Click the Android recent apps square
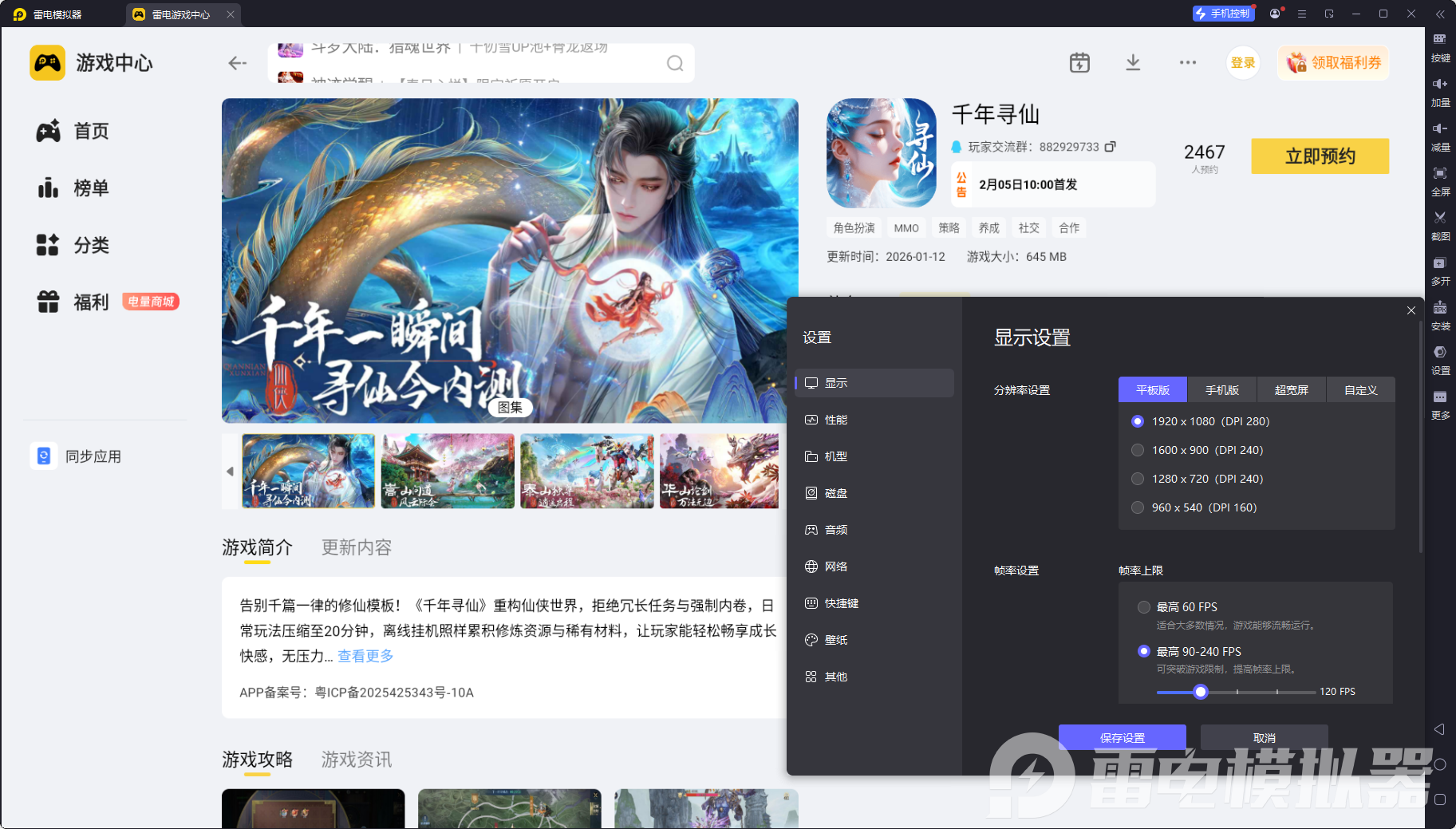 click(x=1439, y=799)
